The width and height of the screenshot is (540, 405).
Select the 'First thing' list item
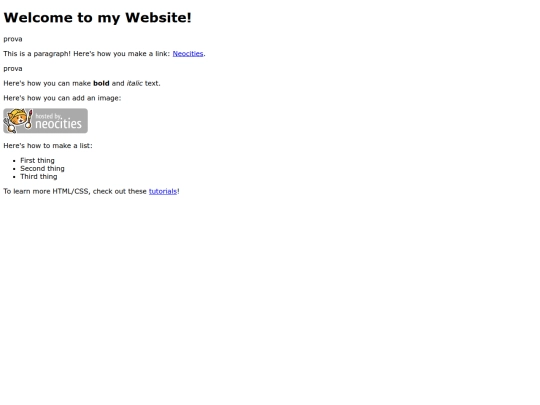(x=37, y=160)
